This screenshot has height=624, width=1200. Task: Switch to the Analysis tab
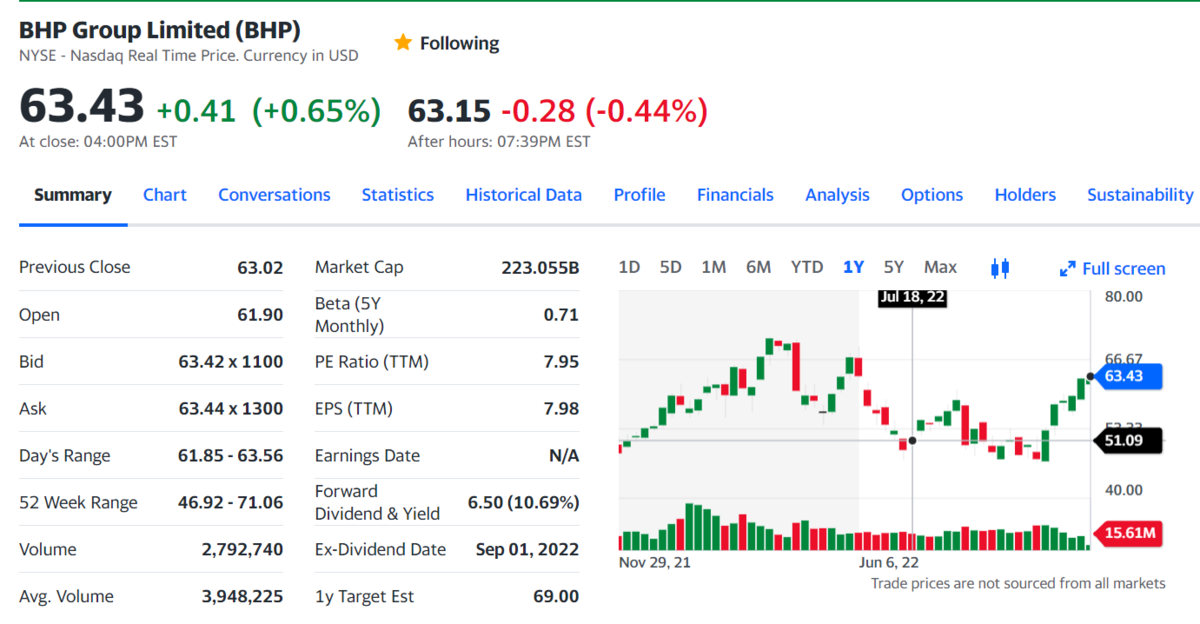[x=837, y=195]
